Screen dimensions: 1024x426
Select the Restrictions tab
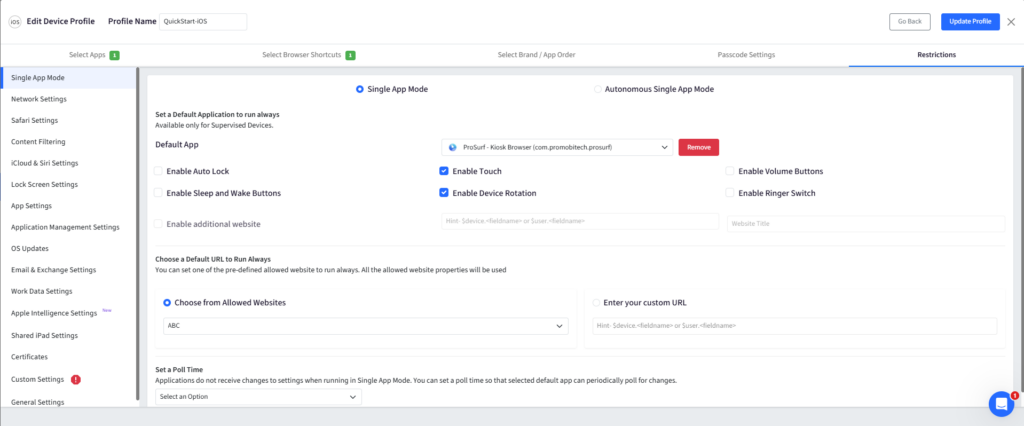point(936,55)
